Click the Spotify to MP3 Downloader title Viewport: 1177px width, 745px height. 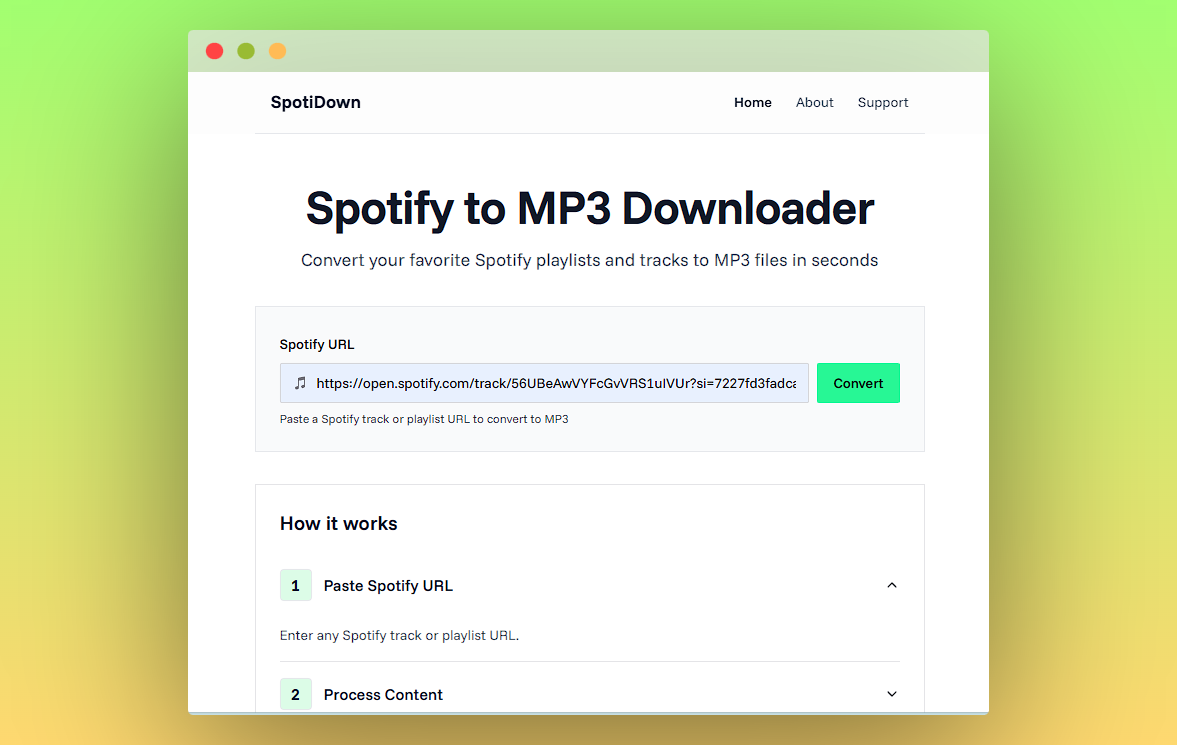588,209
